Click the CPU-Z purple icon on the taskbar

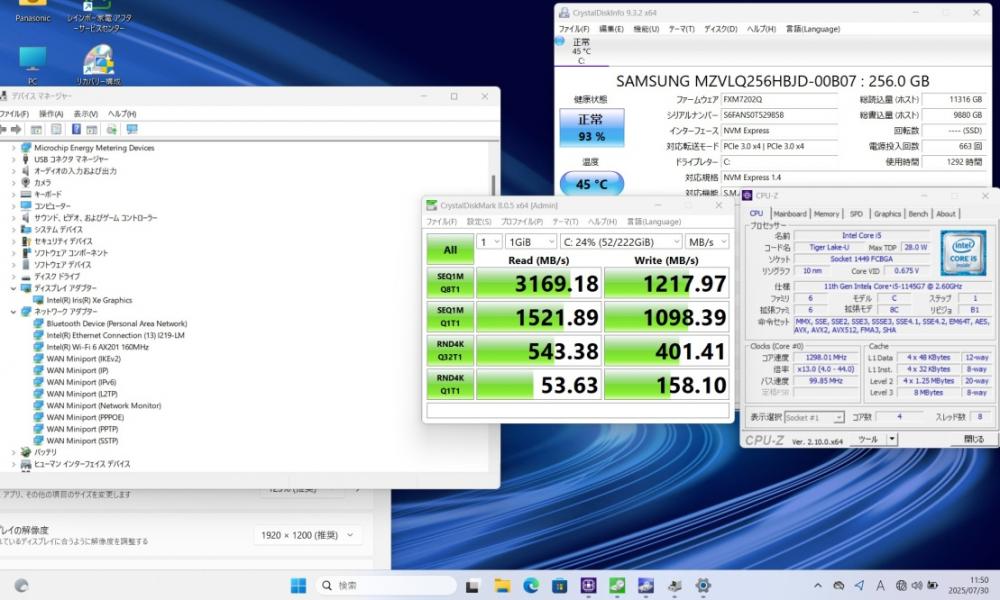589,585
